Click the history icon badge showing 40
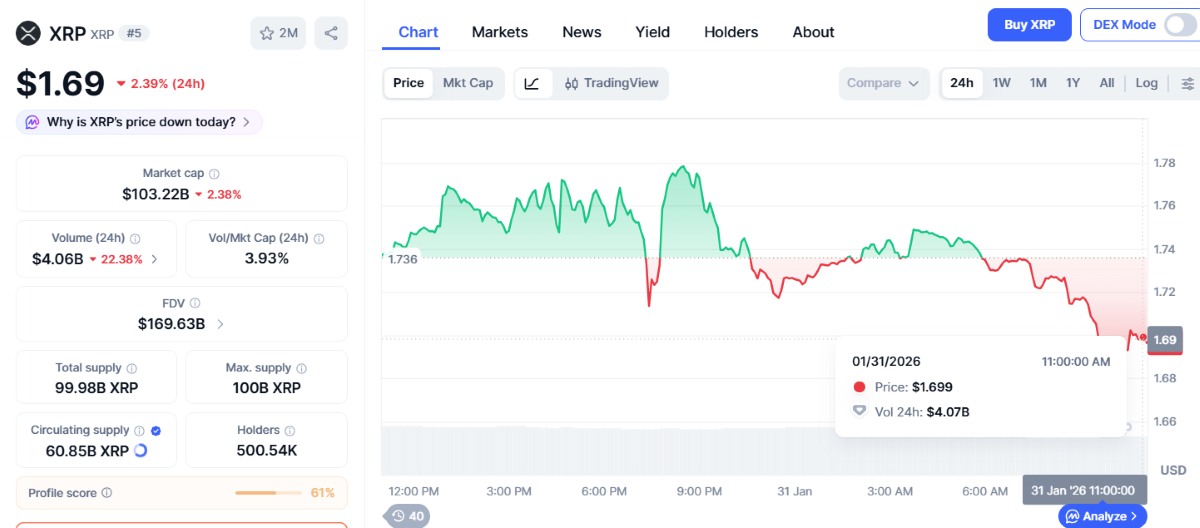The image size is (1200, 528). pos(407,516)
